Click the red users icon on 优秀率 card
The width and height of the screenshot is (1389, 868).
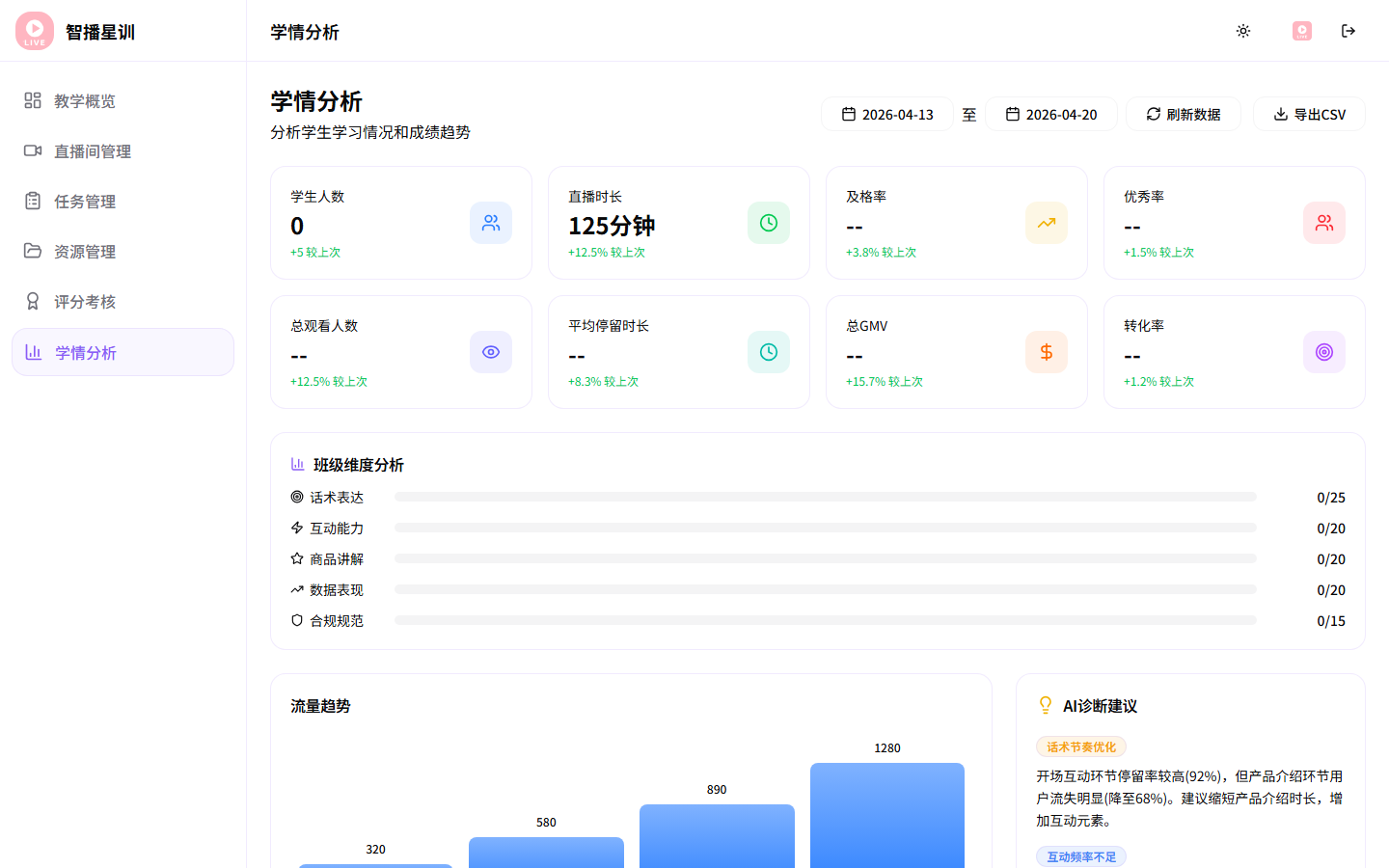pos(1324,223)
